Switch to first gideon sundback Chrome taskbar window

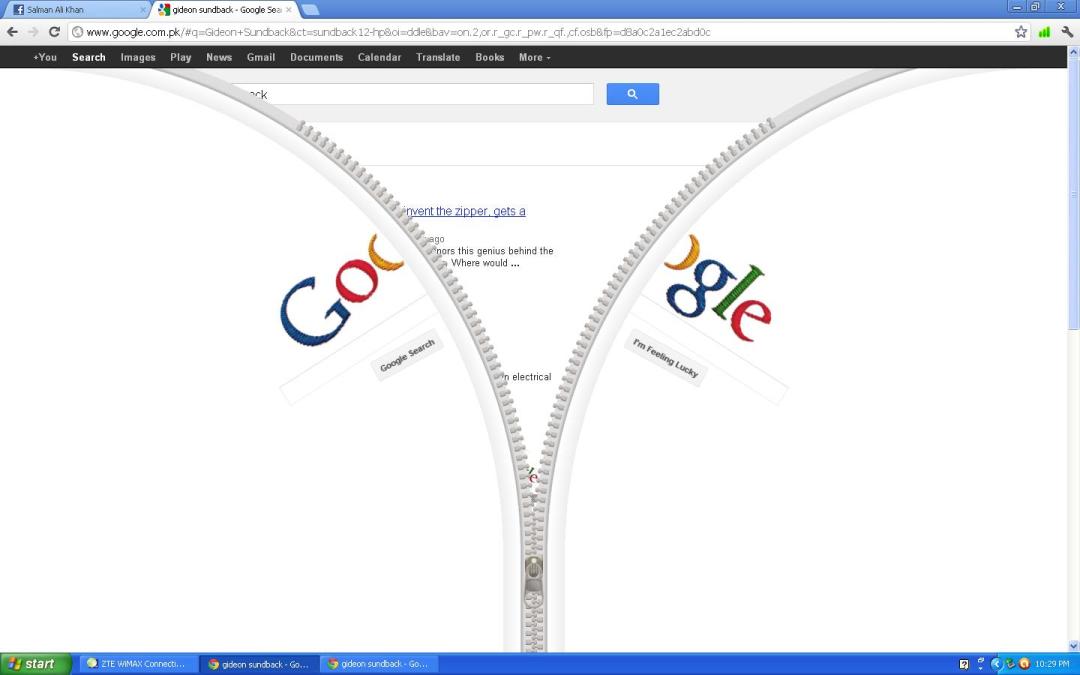point(259,664)
